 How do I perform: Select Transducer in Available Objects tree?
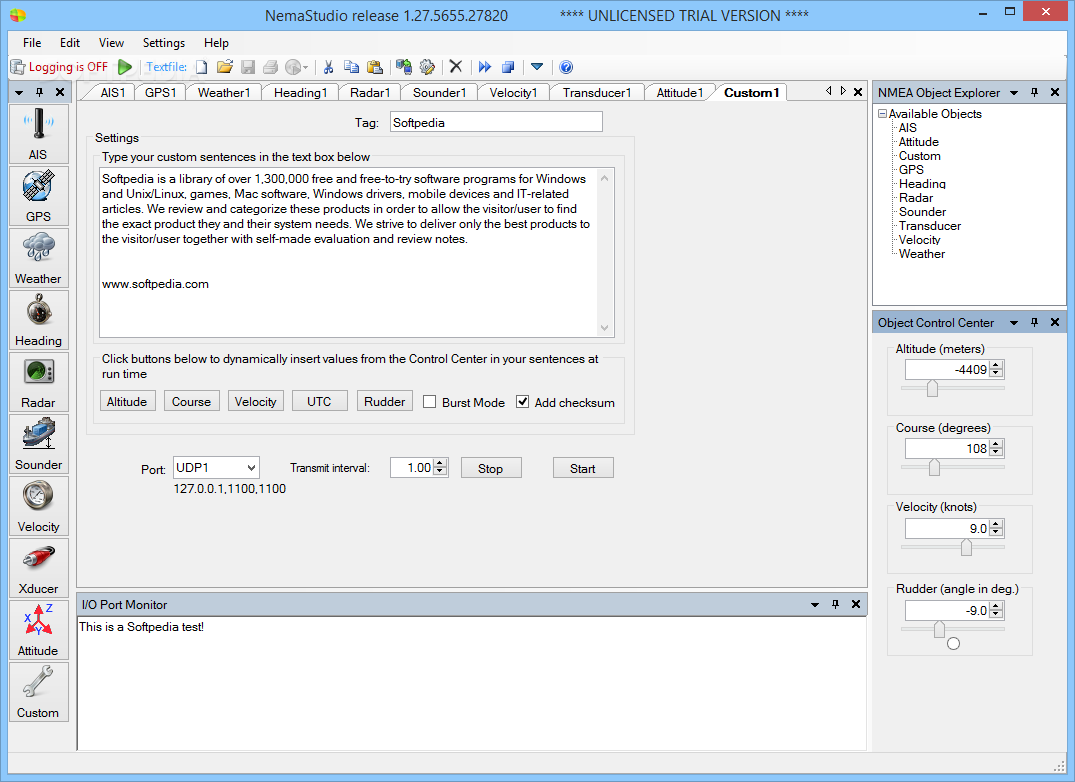930,225
